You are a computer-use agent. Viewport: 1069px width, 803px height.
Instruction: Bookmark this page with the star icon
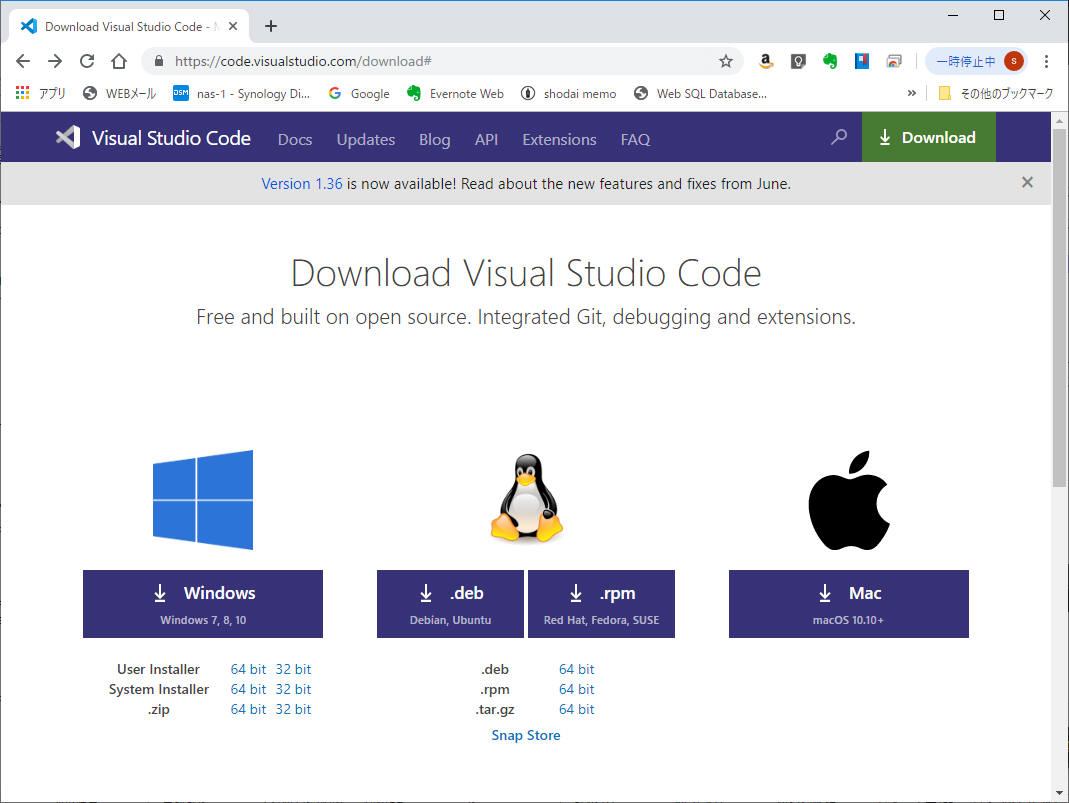[726, 61]
